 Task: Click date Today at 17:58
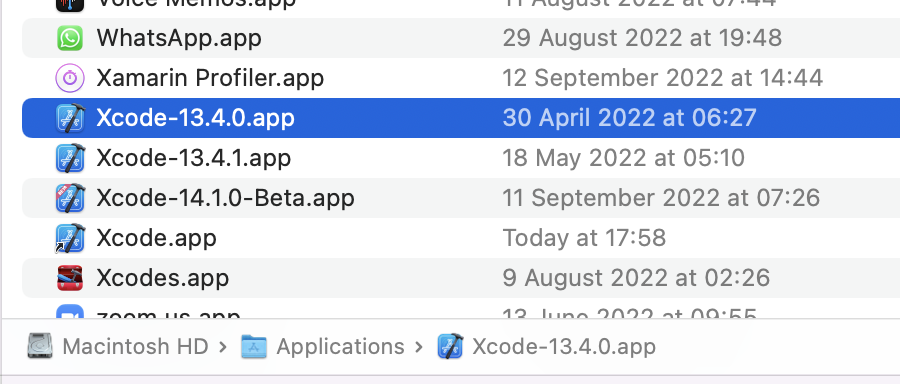(584, 238)
